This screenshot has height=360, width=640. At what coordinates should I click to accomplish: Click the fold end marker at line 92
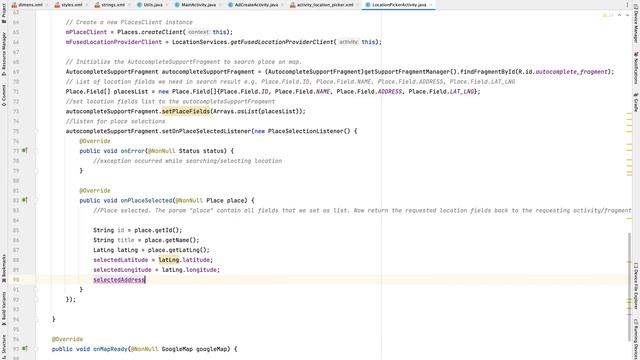point(36,299)
